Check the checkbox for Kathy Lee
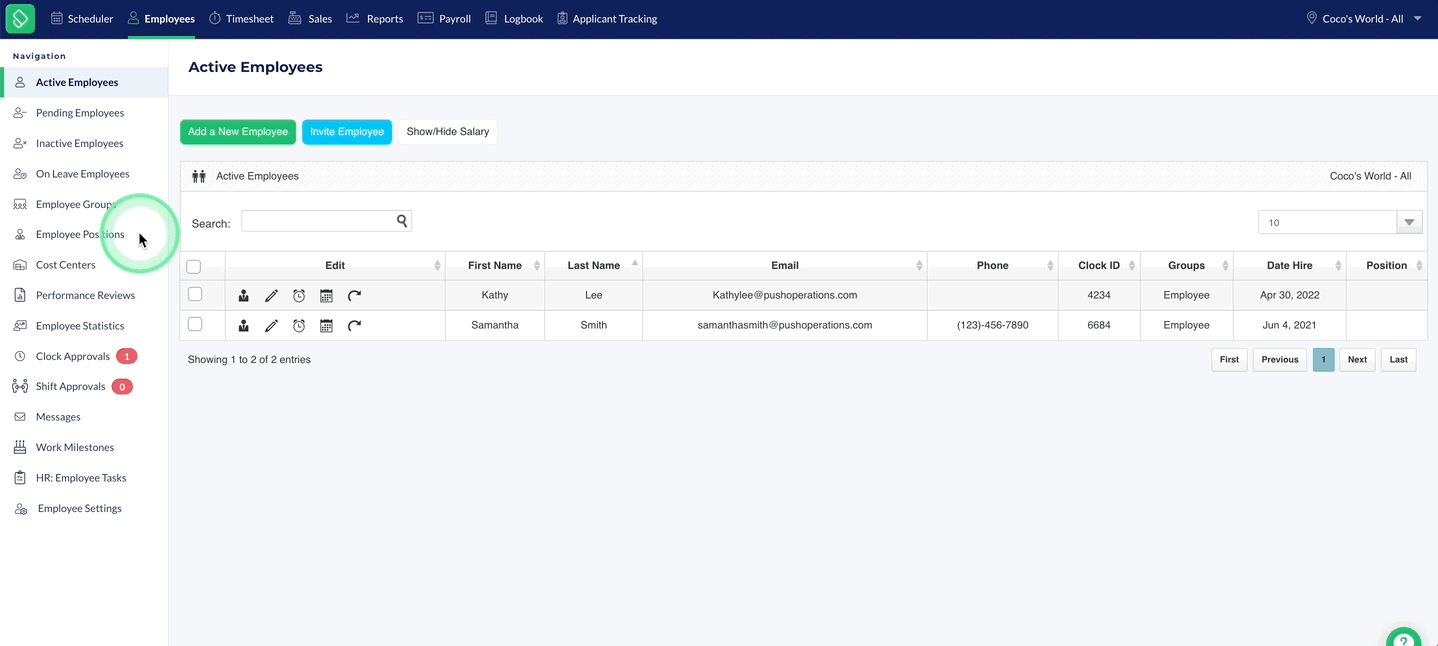The height and width of the screenshot is (646, 1438). [x=195, y=294]
